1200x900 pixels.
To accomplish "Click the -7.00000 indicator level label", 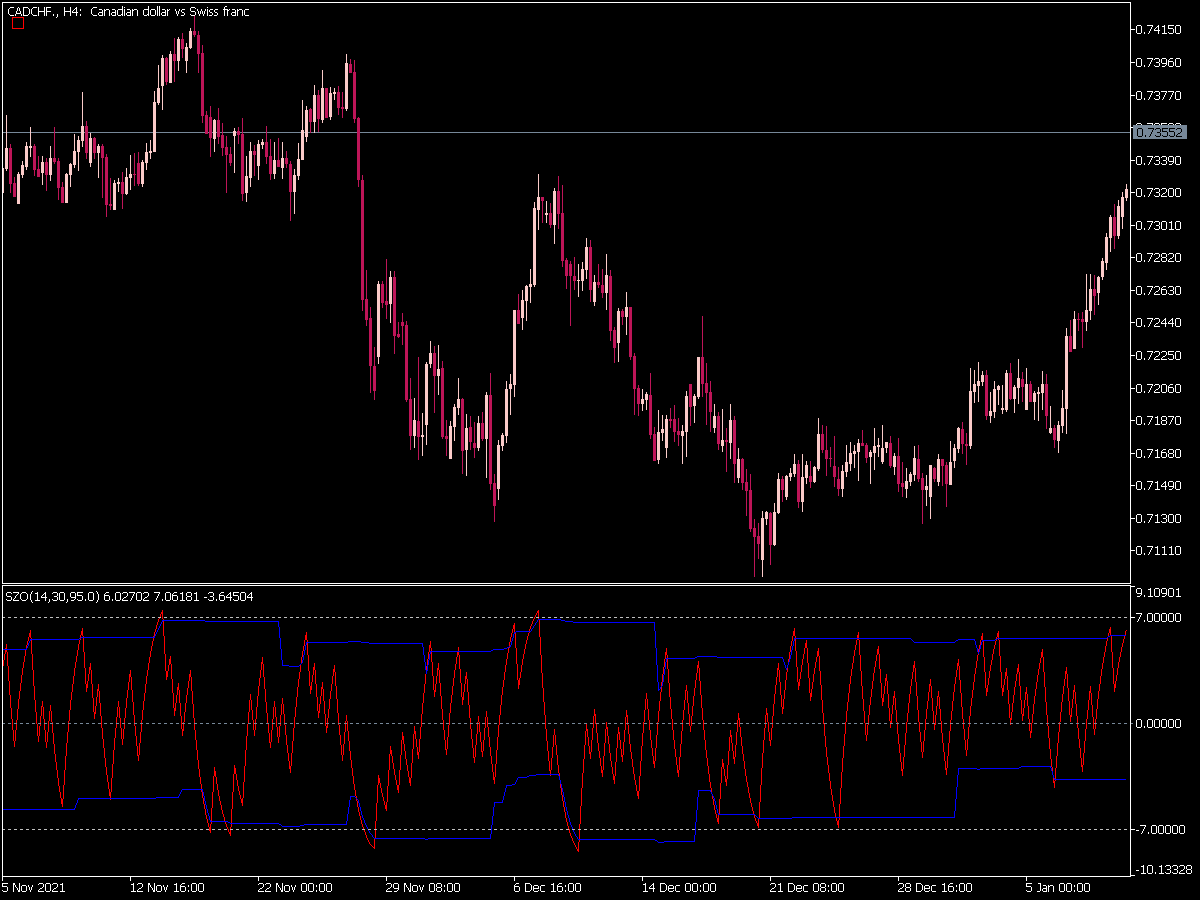I will coord(1162,829).
